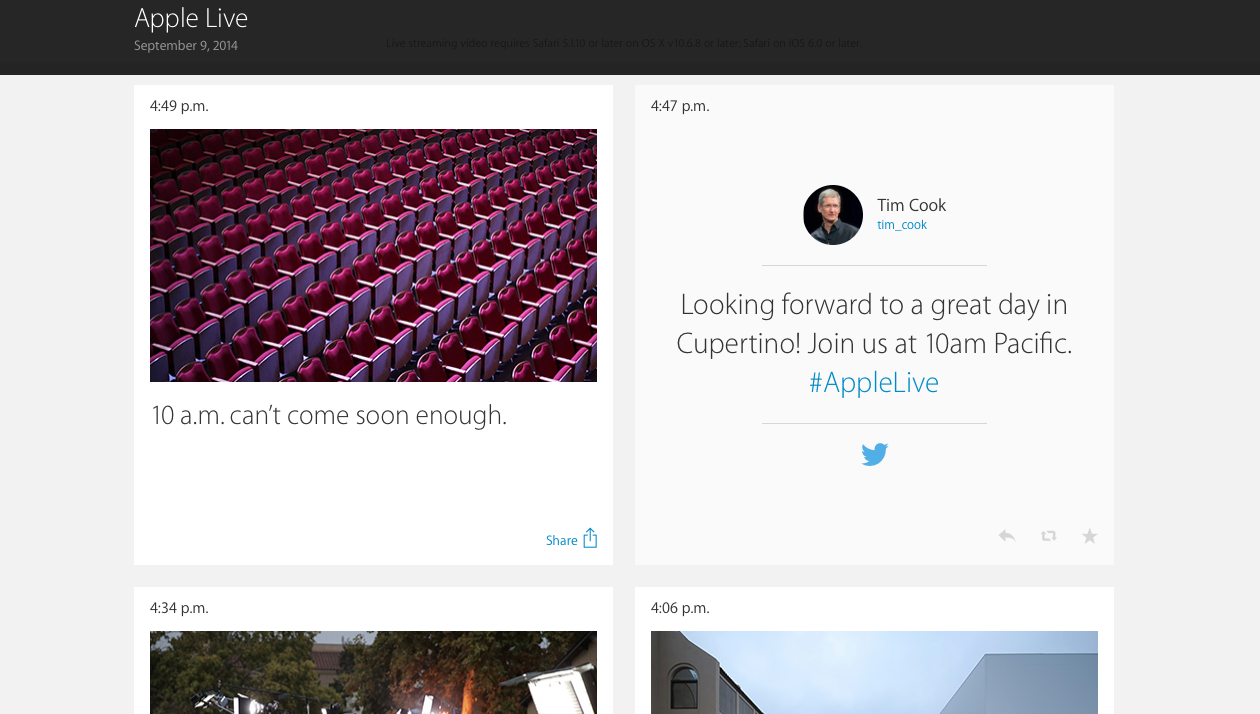
Task: Open the photo in the 4:34 p.m. post
Action: 373,672
